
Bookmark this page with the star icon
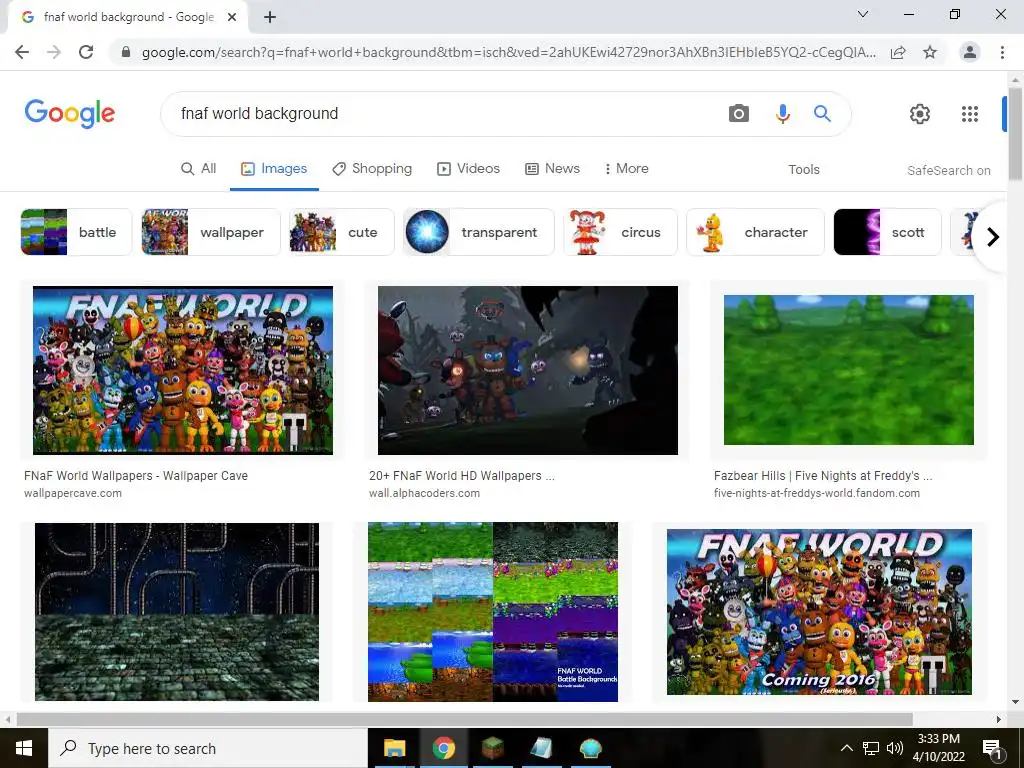click(930, 52)
